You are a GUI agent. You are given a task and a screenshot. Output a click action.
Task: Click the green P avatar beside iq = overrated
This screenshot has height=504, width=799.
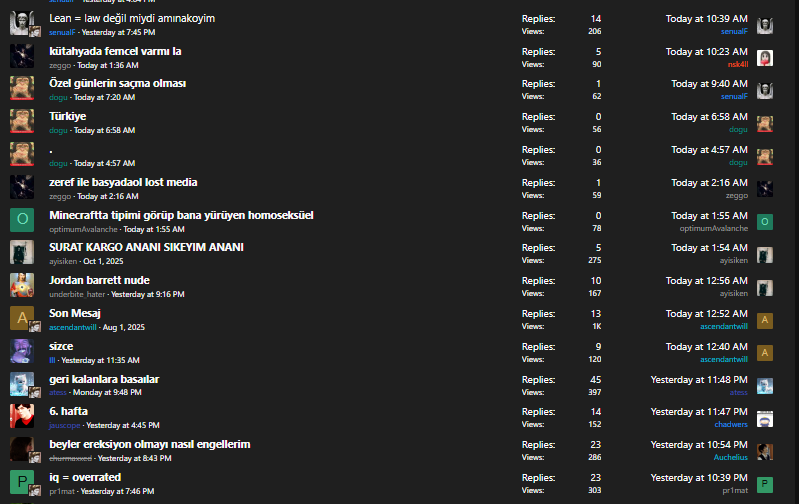coord(22,482)
